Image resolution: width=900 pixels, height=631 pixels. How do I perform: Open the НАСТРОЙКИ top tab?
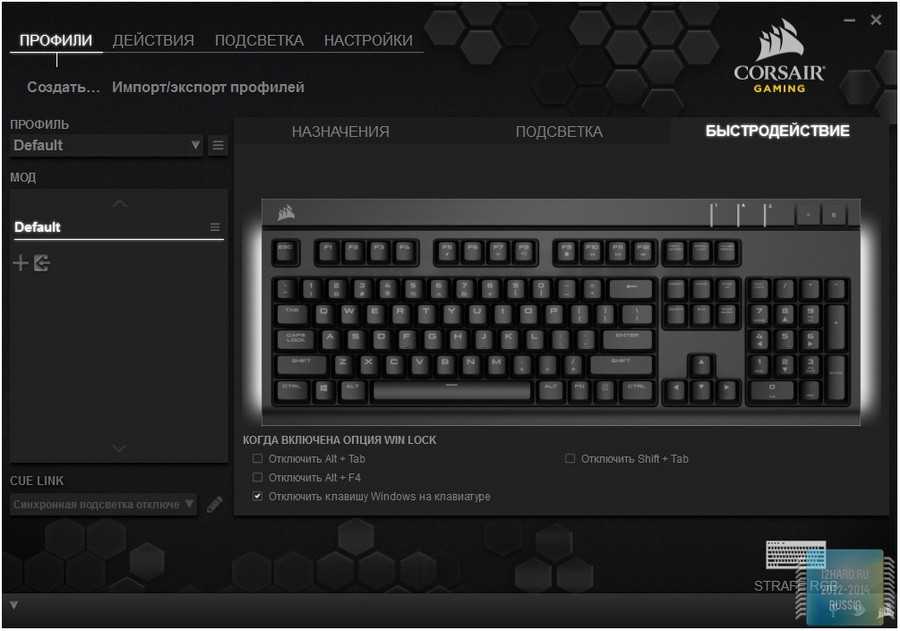pos(368,40)
